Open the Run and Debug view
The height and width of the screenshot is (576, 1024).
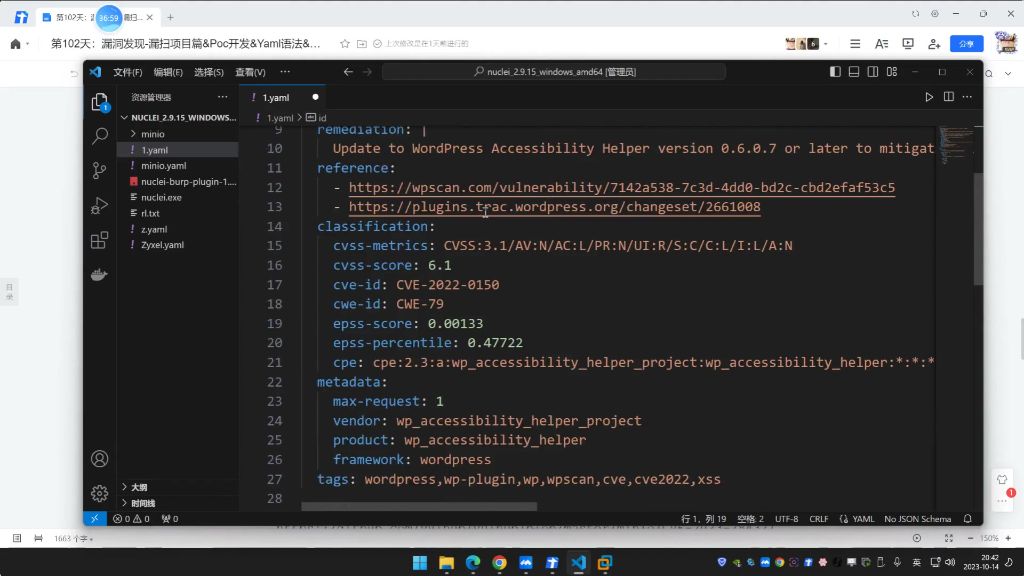tap(99, 206)
